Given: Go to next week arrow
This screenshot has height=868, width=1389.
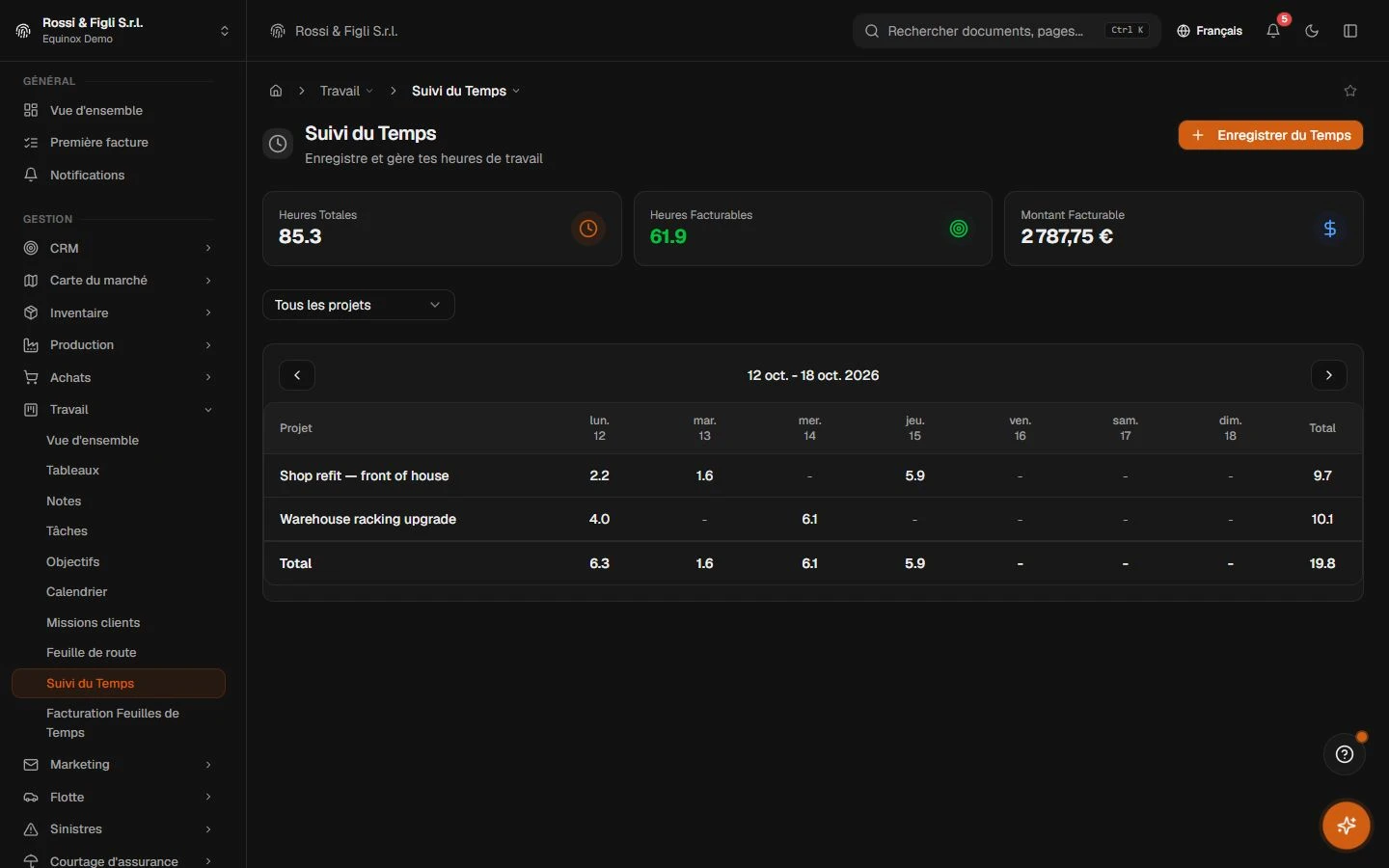Looking at the screenshot, I should pos(1329,375).
